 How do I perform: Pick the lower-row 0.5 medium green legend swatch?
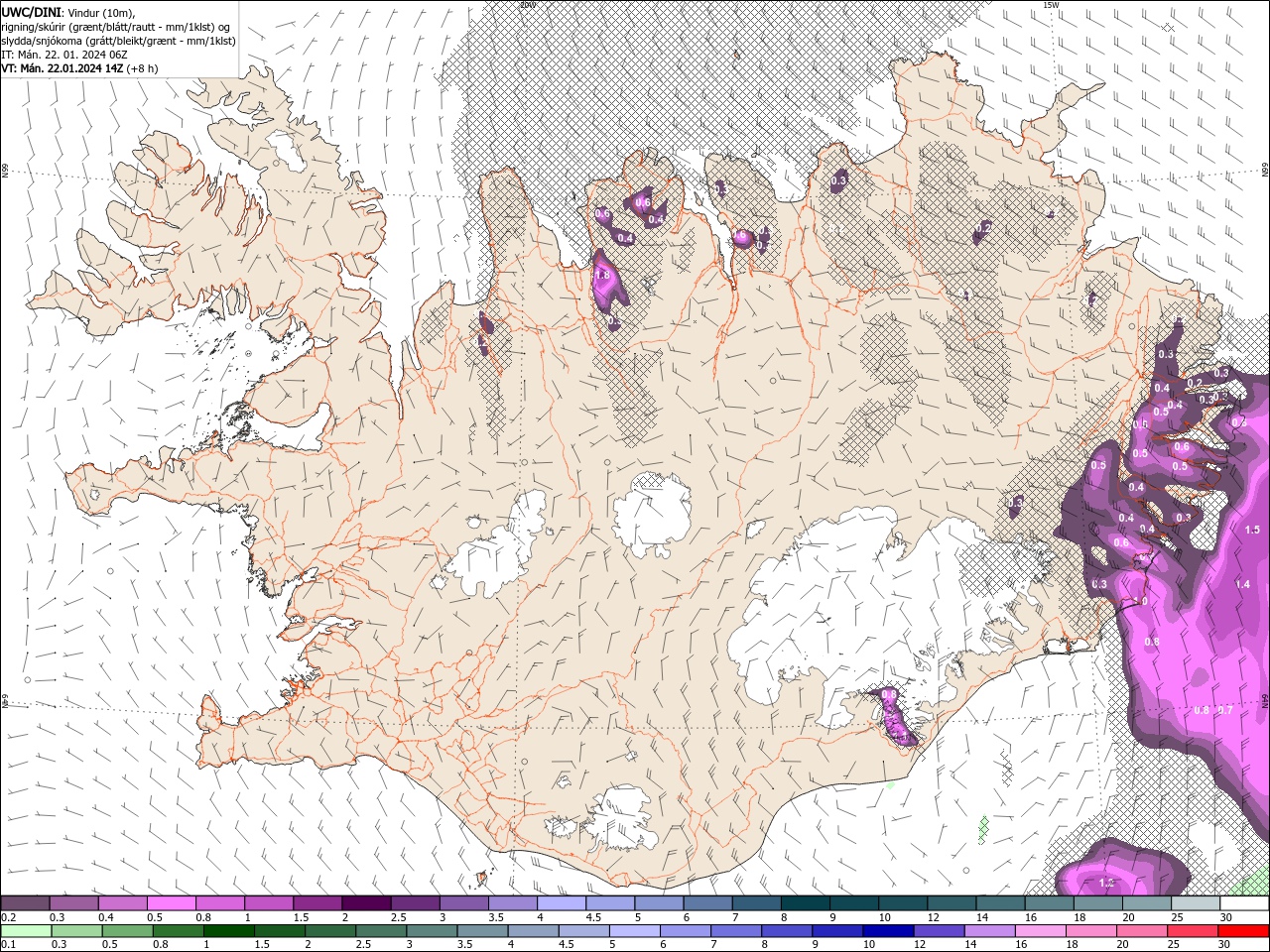(x=127, y=931)
